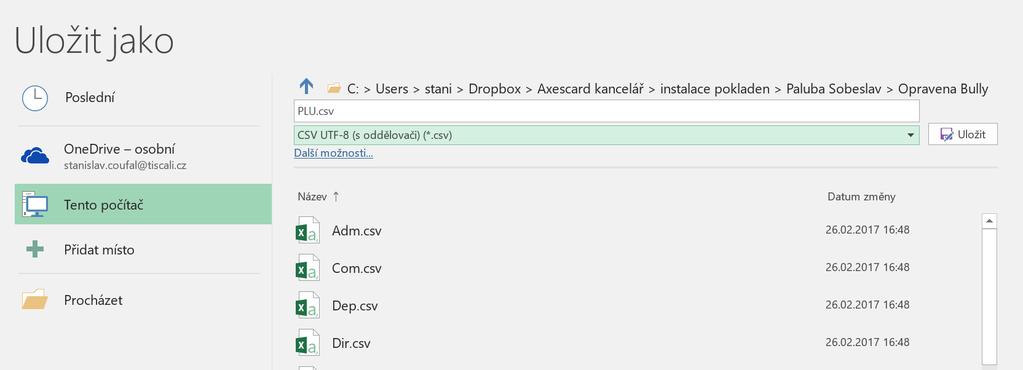The width and height of the screenshot is (1023, 370).
Task: Click the folder icon beside the path
Action: (x=334, y=88)
